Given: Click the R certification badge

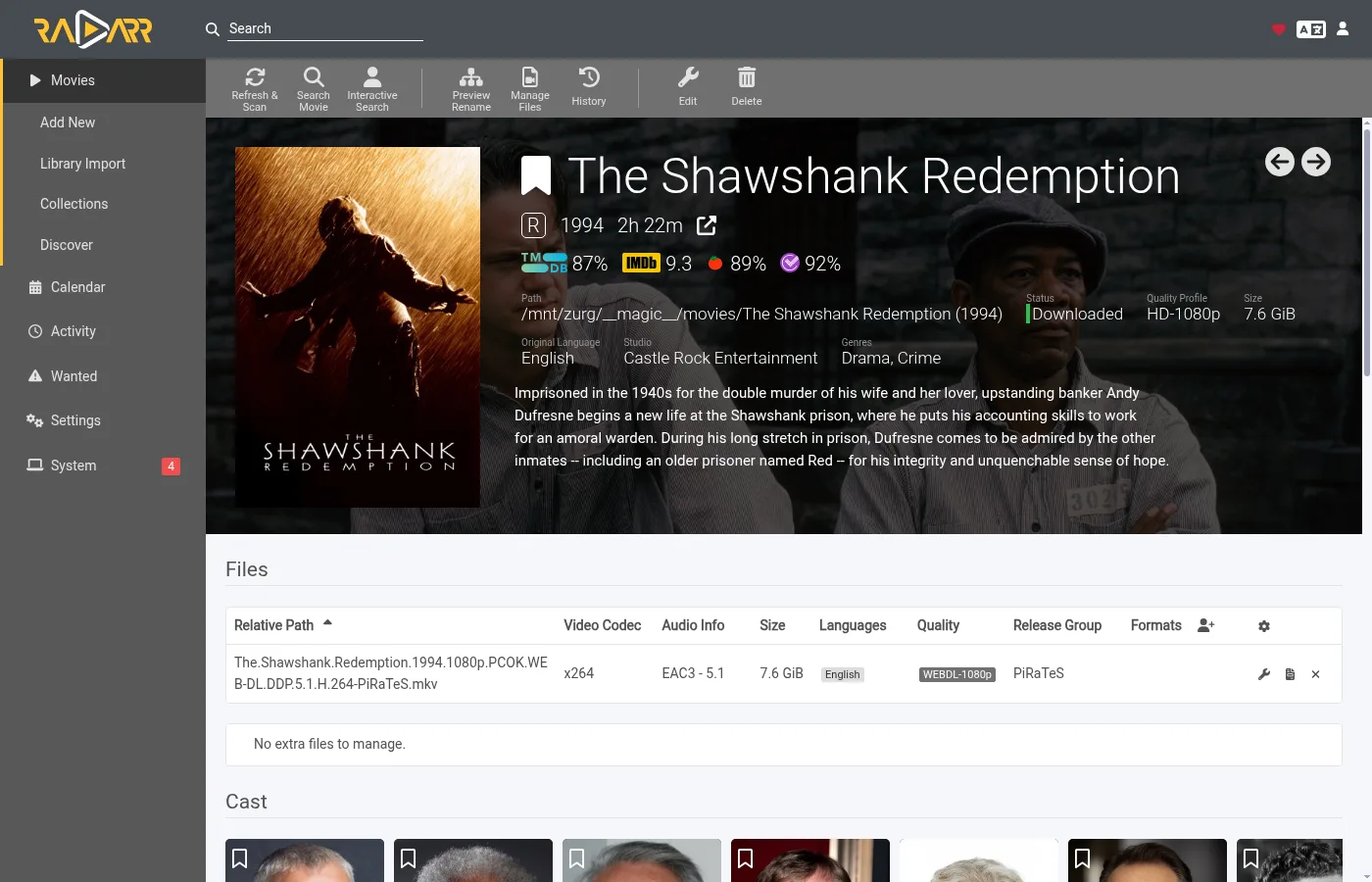Looking at the screenshot, I should (x=533, y=225).
